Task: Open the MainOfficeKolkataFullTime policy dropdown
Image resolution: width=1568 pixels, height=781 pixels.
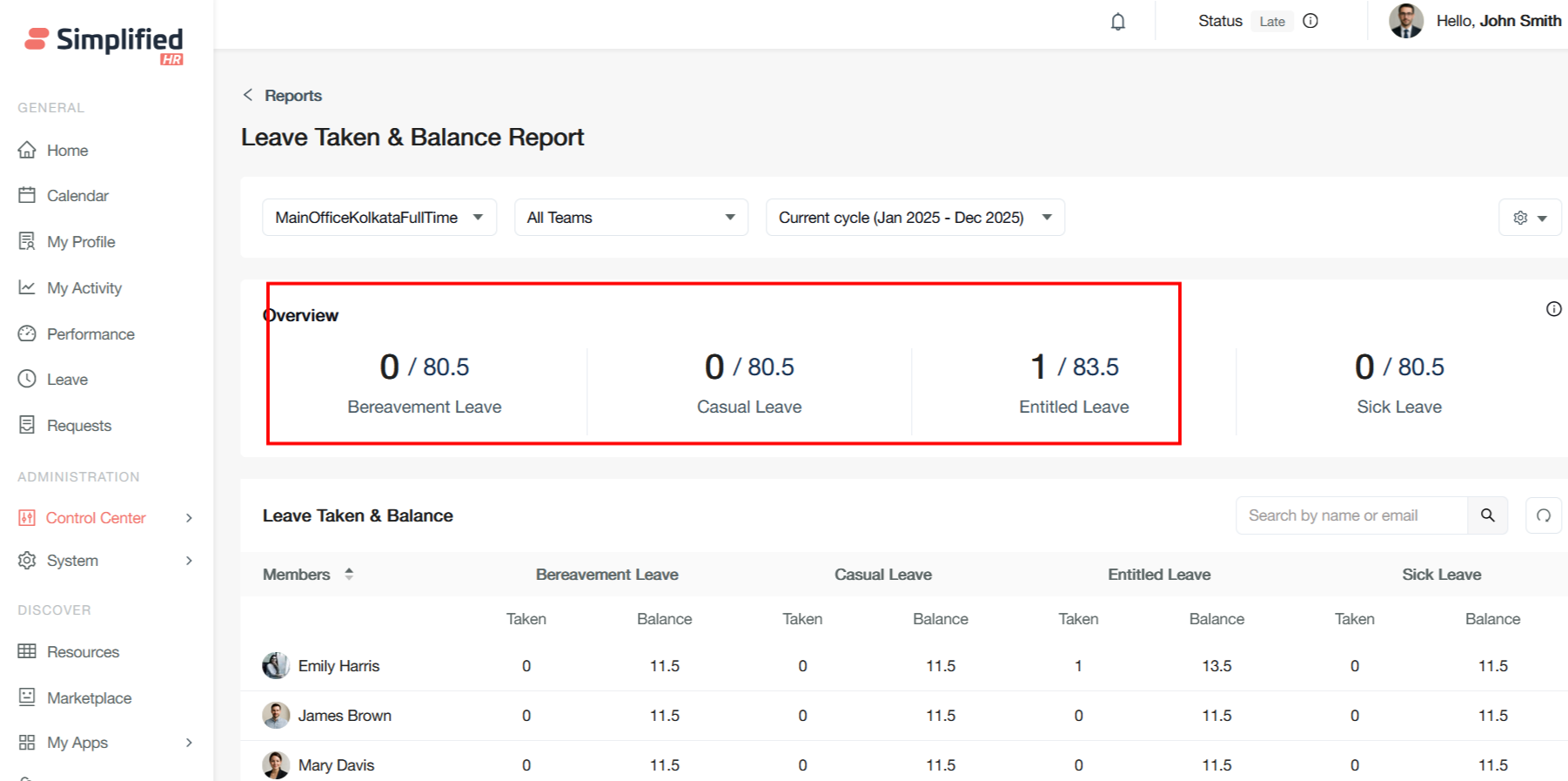Action: pyautogui.click(x=379, y=218)
